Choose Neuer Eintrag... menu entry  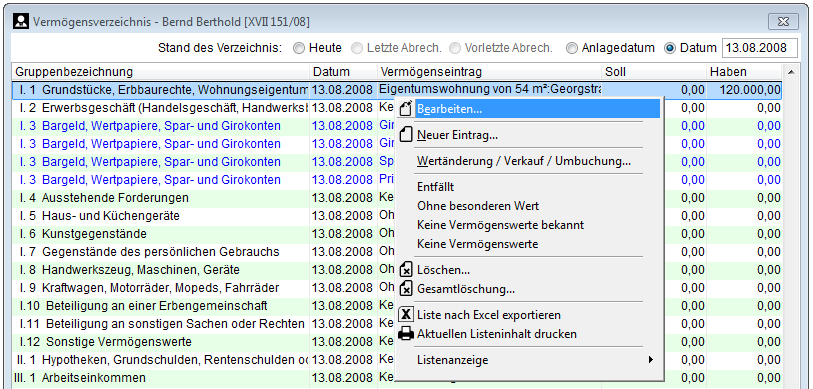[529, 135]
